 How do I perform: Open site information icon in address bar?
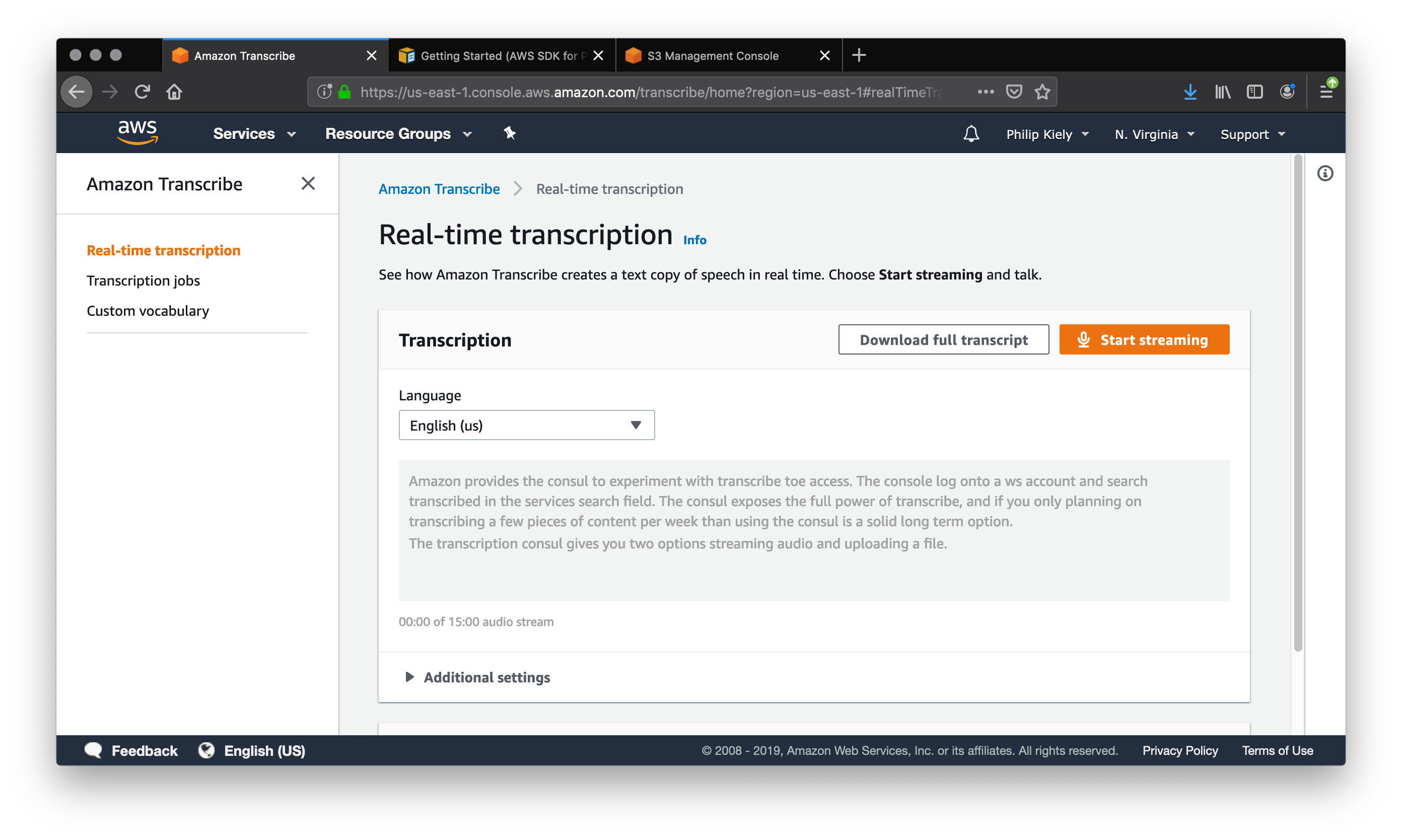[x=324, y=92]
